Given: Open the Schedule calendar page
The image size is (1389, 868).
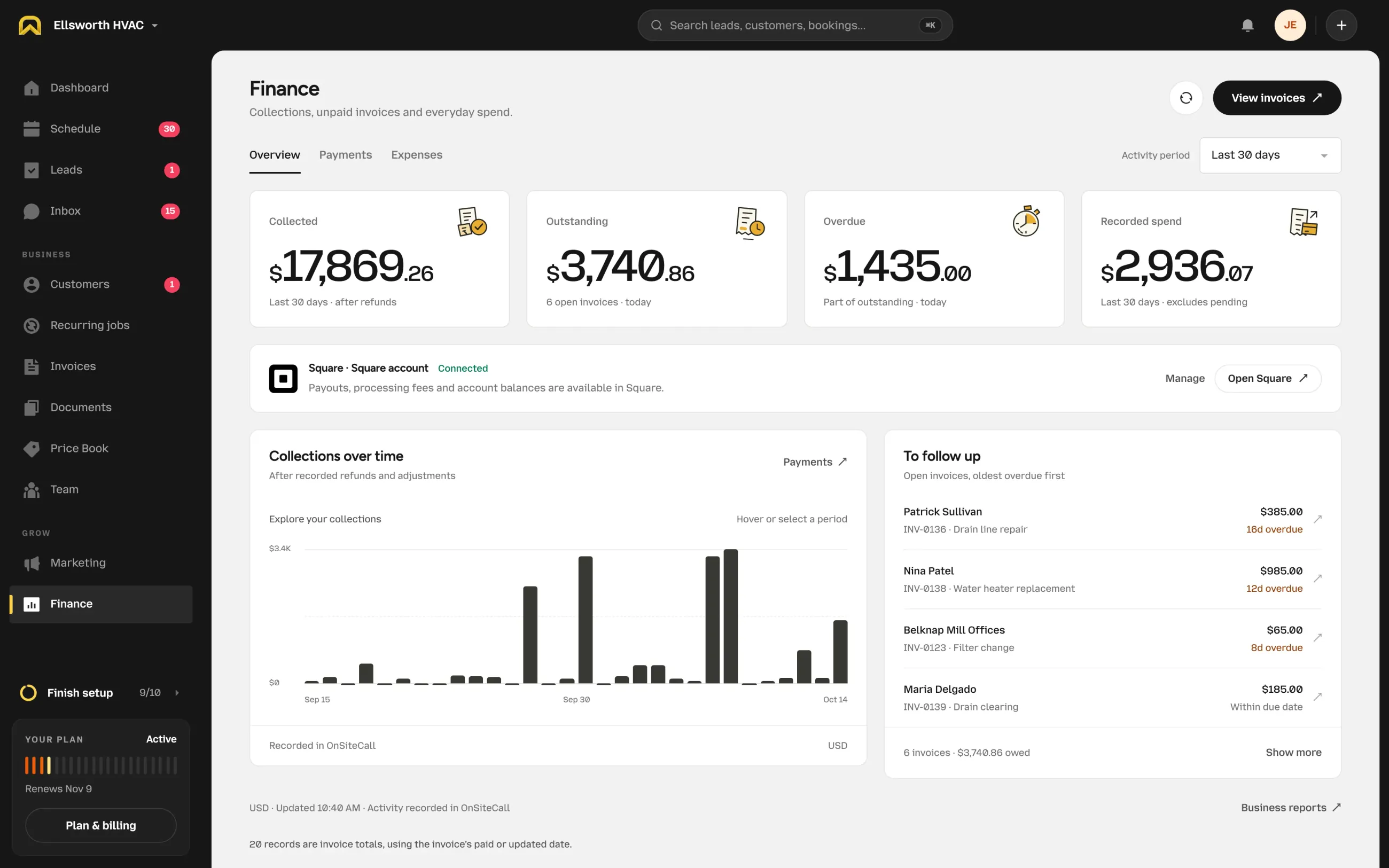Looking at the screenshot, I should click(x=100, y=129).
